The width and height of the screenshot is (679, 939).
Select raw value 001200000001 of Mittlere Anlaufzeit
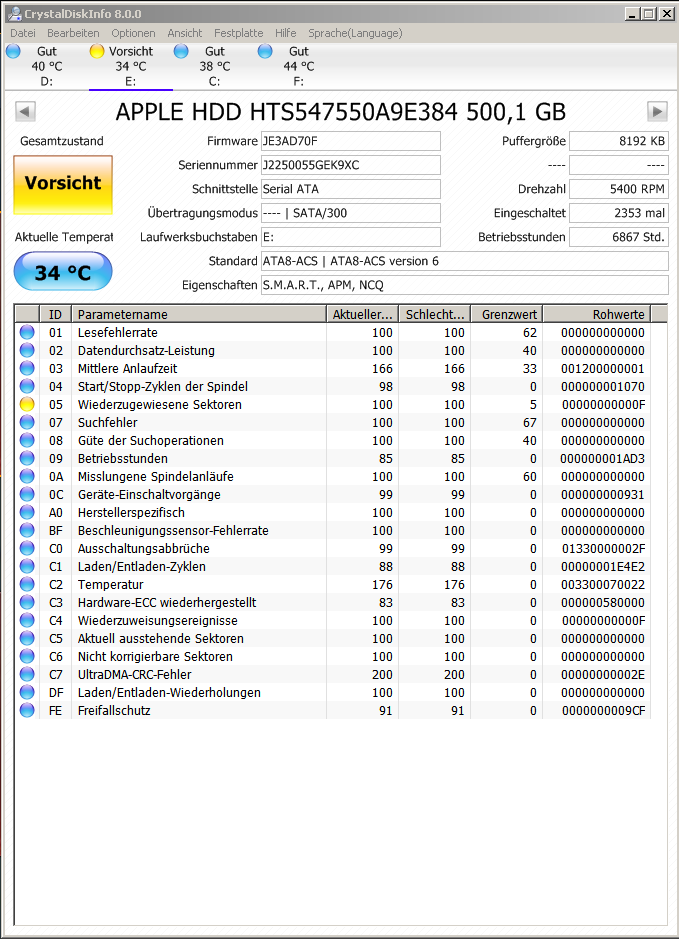(603, 368)
